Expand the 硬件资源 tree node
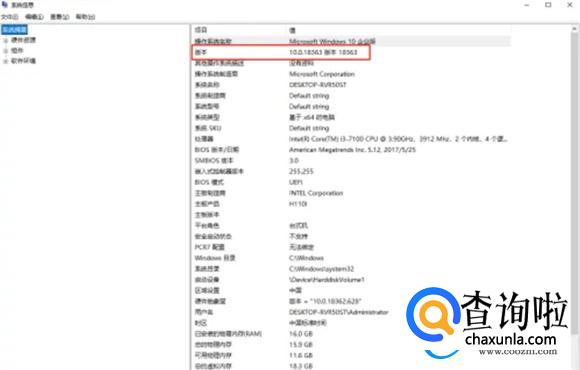 6,40
